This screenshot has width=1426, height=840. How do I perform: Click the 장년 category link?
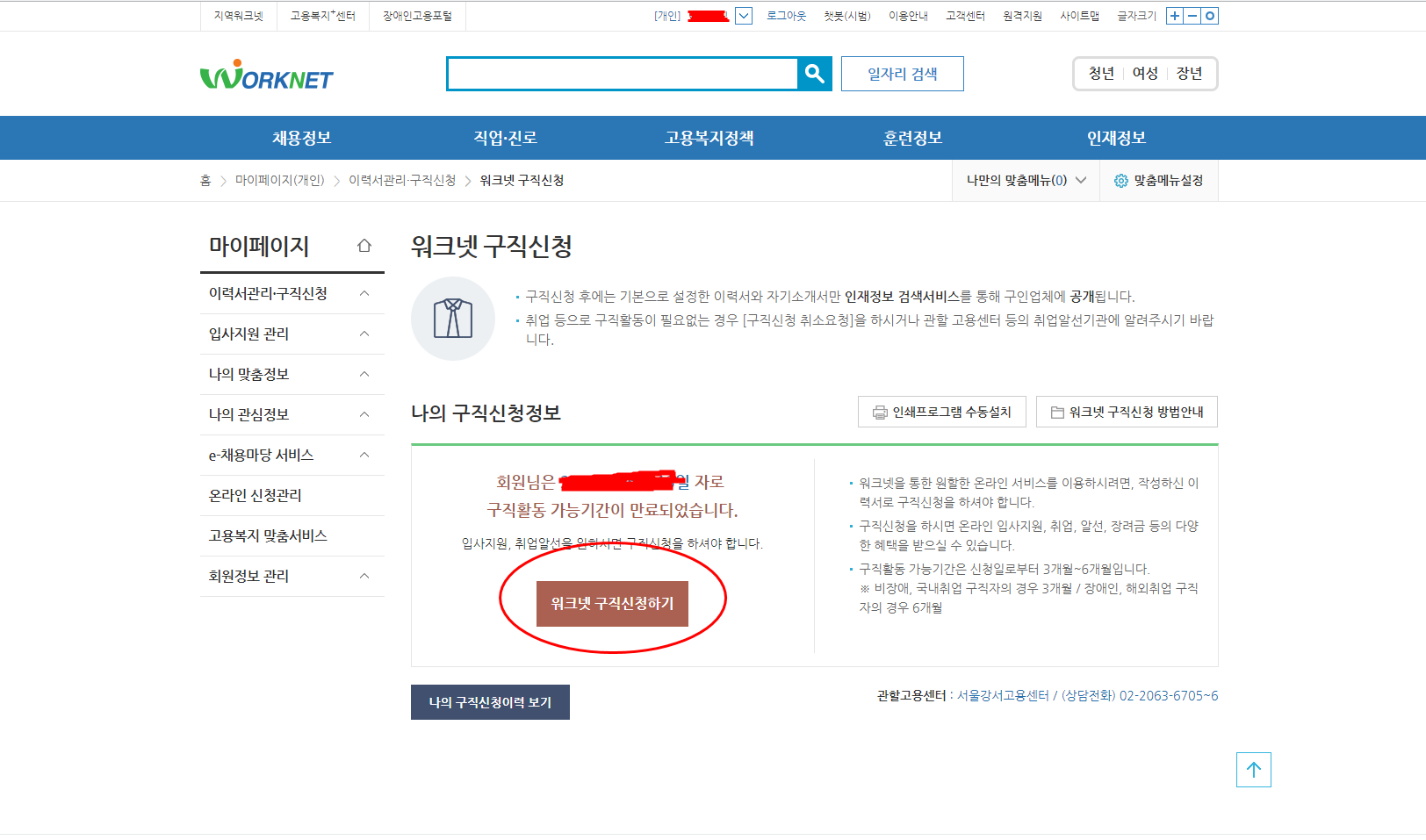pos(1189,74)
